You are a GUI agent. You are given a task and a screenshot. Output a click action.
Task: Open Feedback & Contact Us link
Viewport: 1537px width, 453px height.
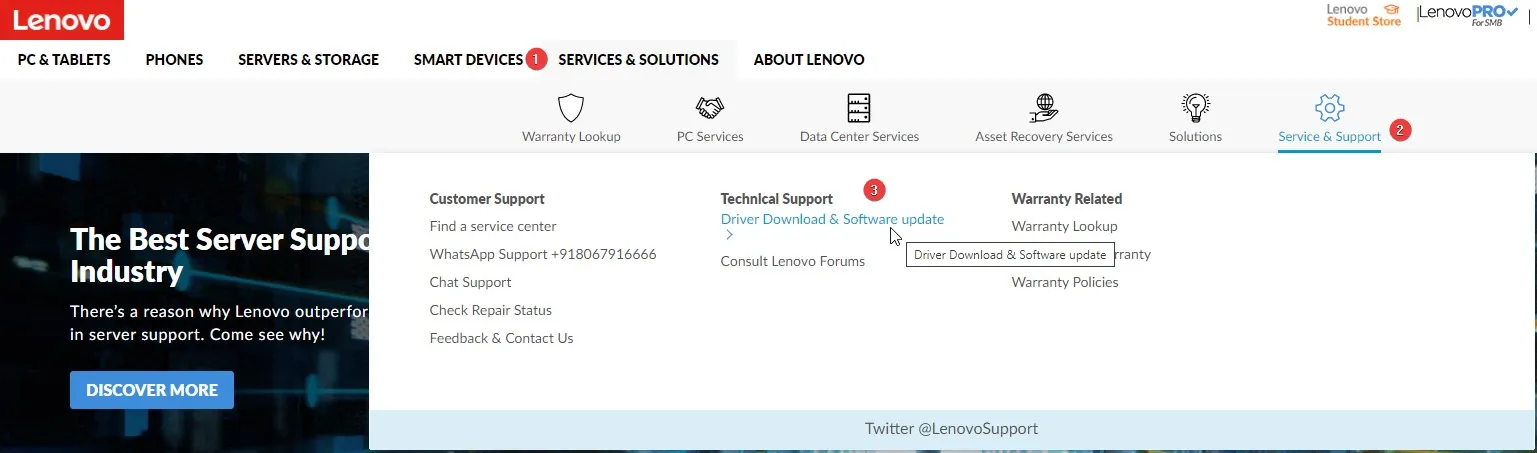click(501, 338)
